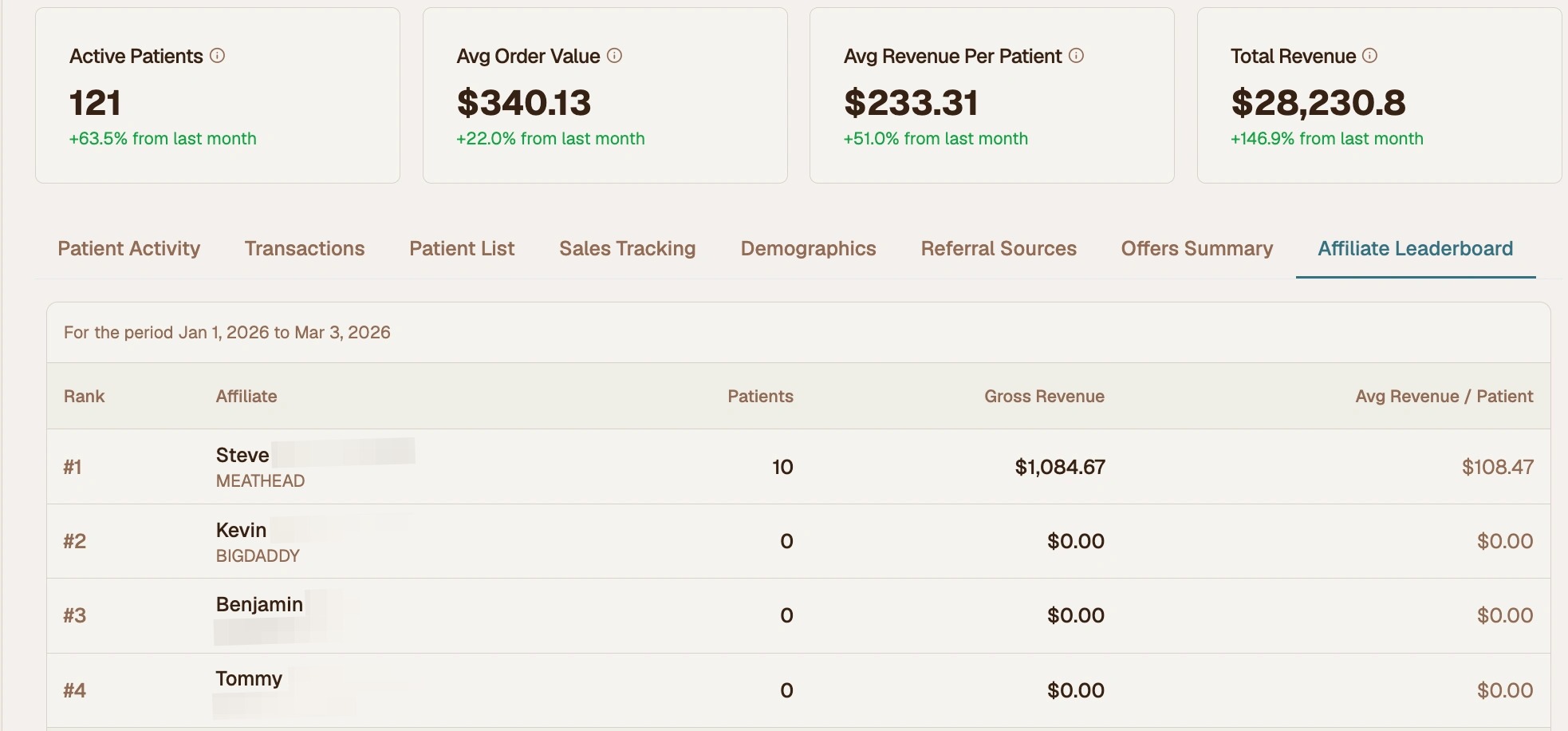Click the period text Jan 1 to Mar 3
The width and height of the screenshot is (1568, 731).
pos(227,332)
